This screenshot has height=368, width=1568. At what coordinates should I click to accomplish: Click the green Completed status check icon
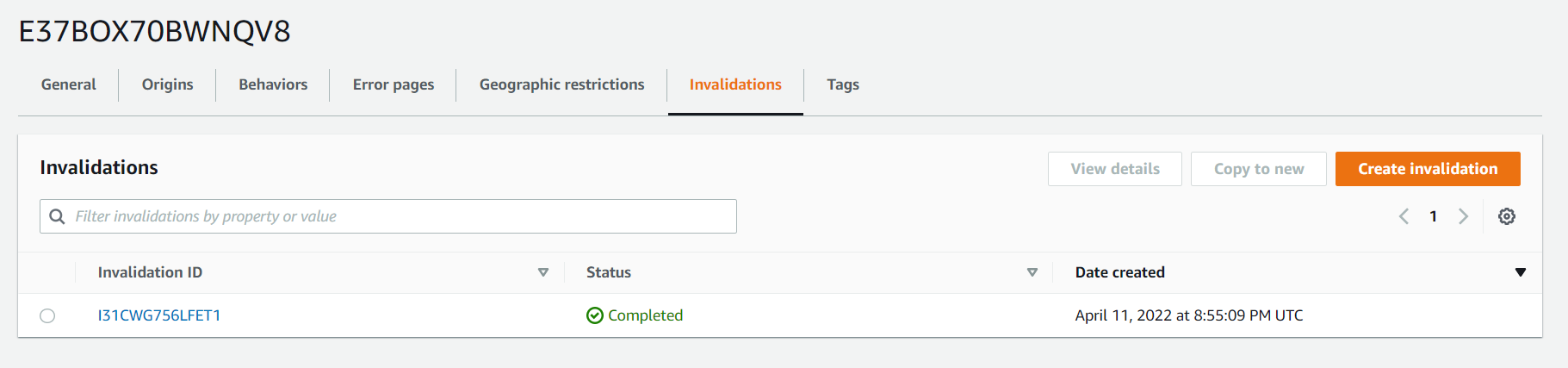[594, 315]
